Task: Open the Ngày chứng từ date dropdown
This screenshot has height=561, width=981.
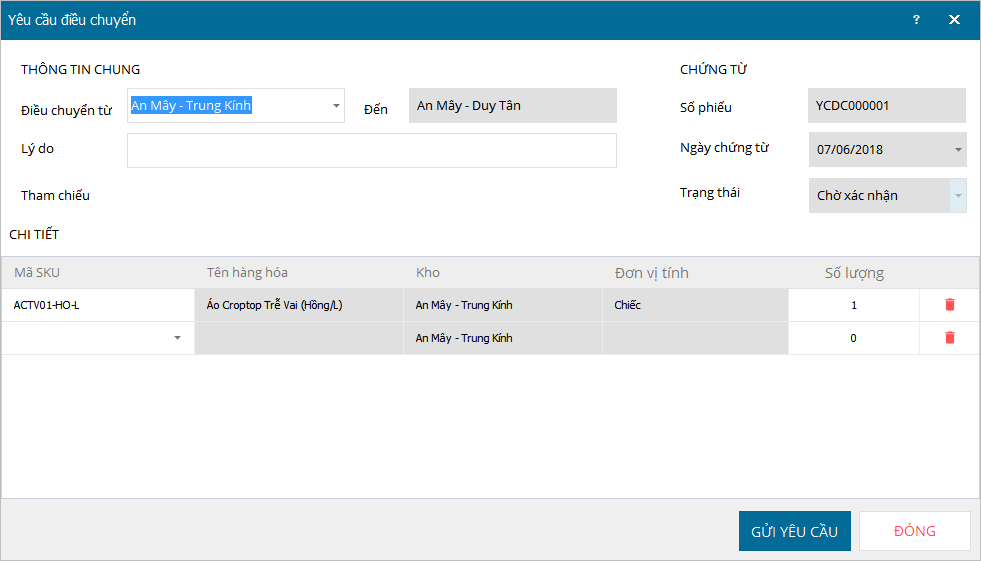Action: (958, 149)
